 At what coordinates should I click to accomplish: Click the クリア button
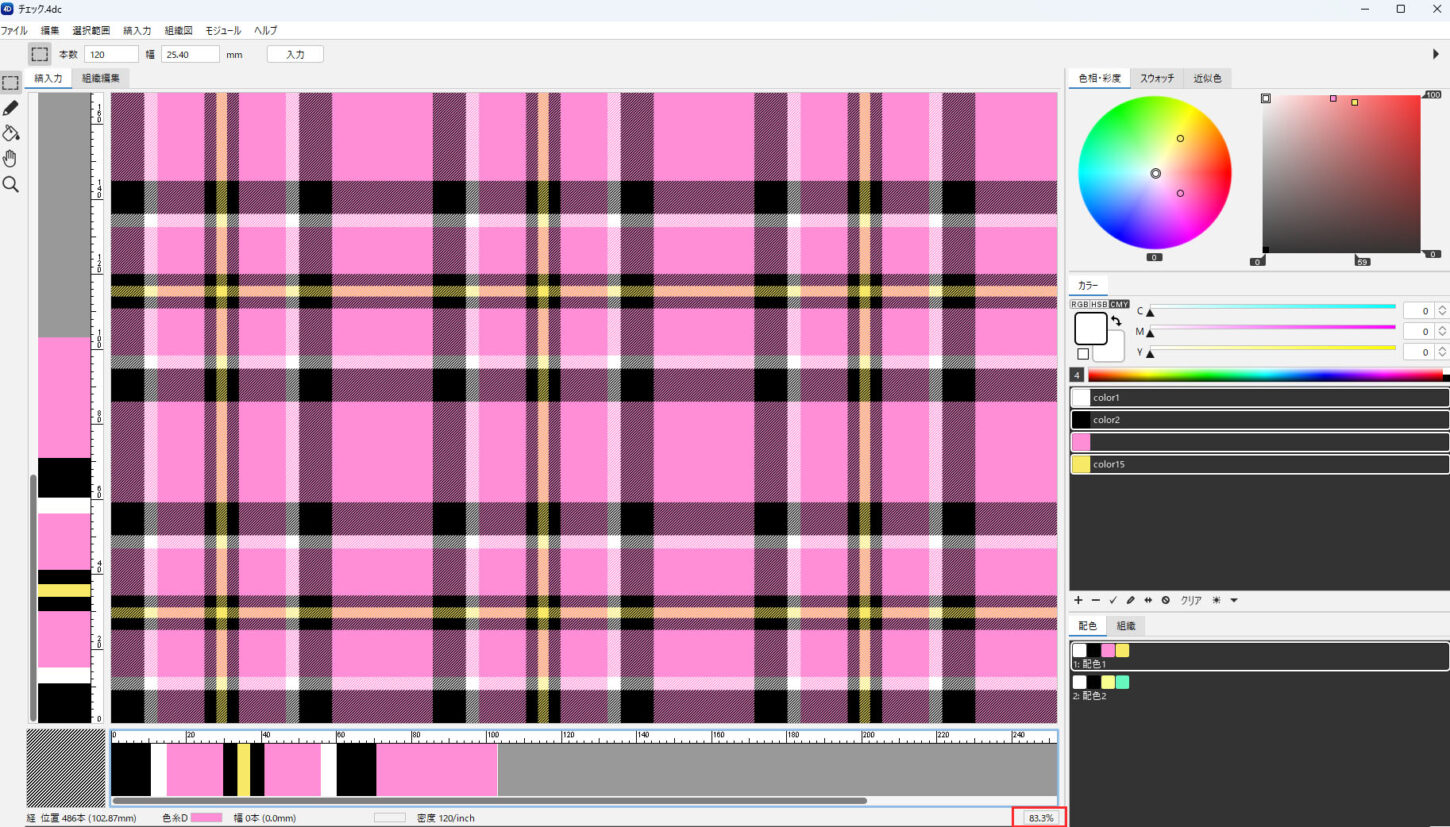tap(1191, 600)
